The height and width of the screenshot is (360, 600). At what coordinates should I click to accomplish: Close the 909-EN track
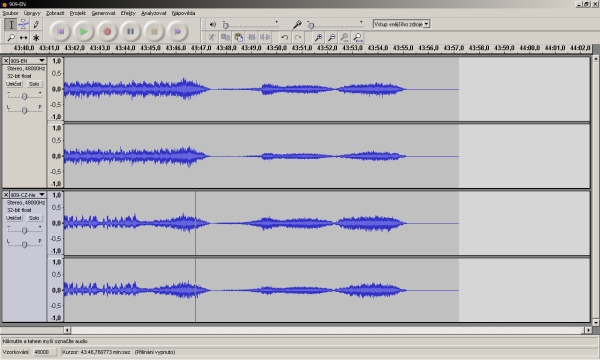[6, 60]
